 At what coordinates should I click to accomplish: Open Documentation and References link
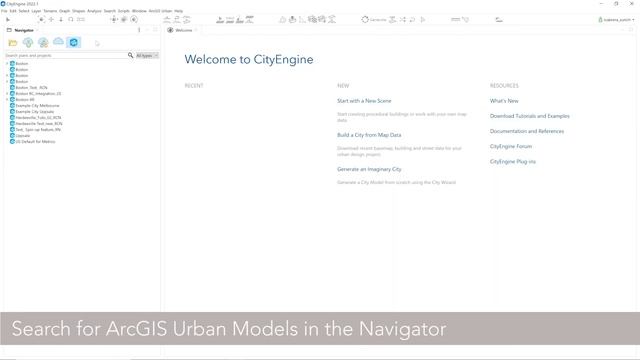tap(527, 131)
